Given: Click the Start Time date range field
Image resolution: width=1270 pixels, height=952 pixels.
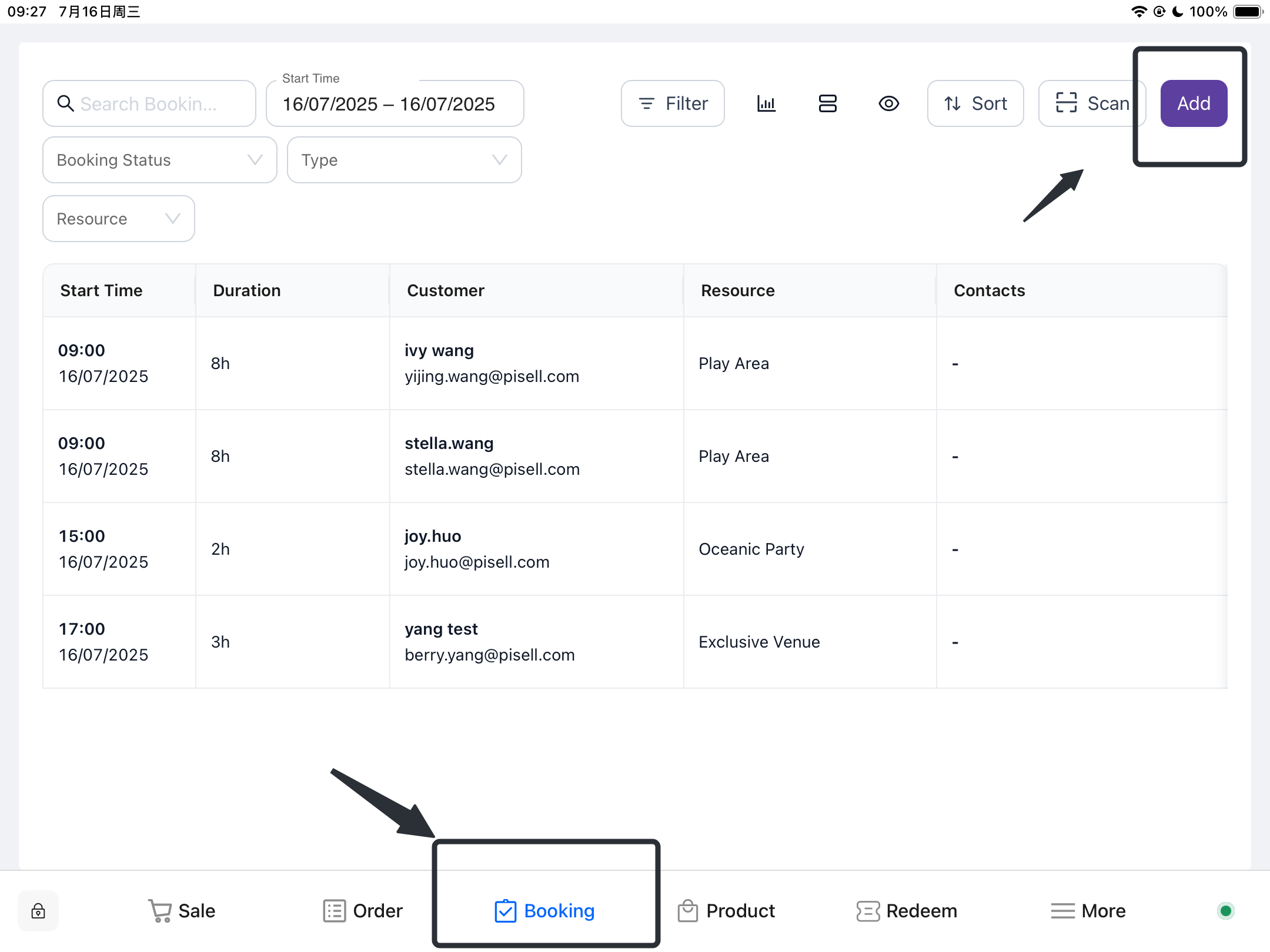Looking at the screenshot, I should (x=394, y=104).
